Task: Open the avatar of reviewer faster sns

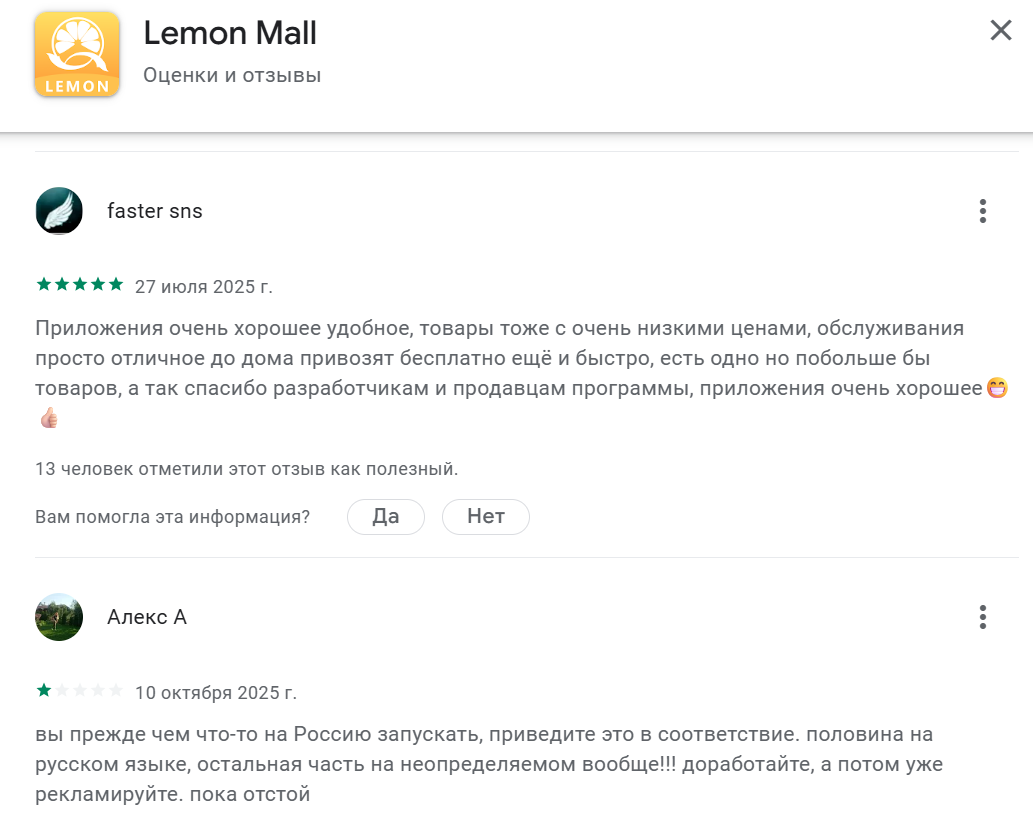Action: coord(59,211)
